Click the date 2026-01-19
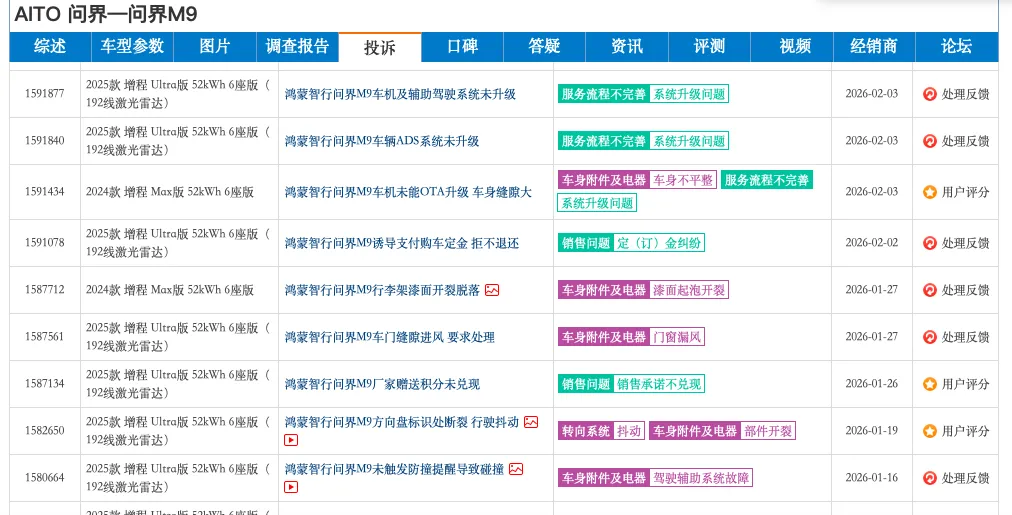 (x=871, y=430)
